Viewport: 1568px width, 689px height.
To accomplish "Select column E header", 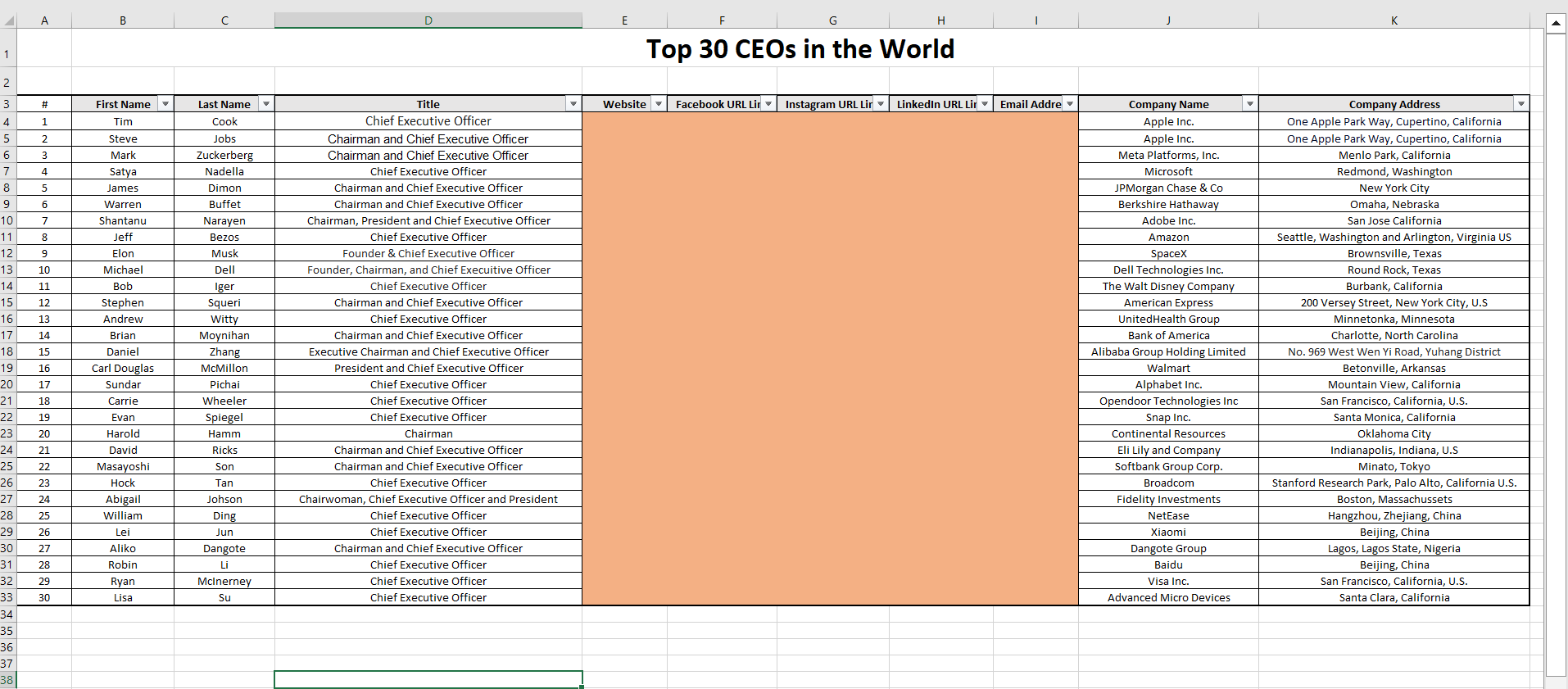I will [x=624, y=20].
